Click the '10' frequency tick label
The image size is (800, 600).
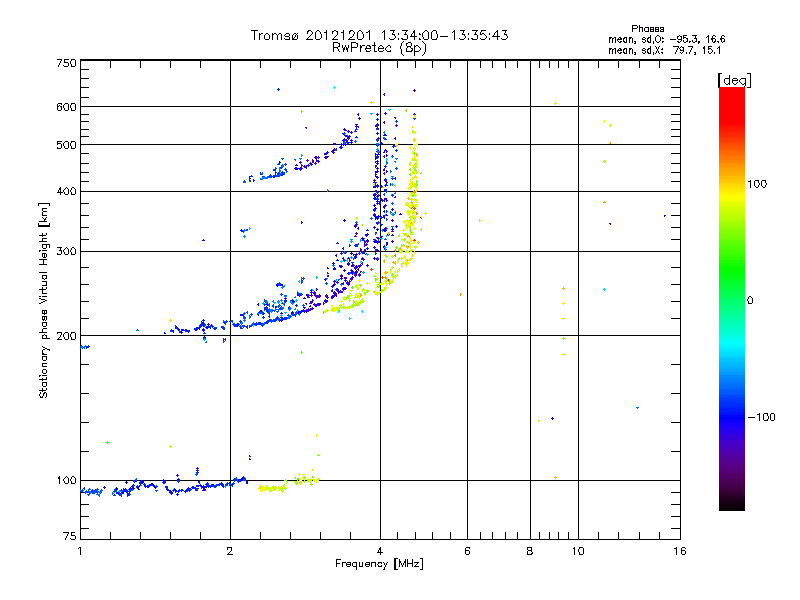(578, 551)
